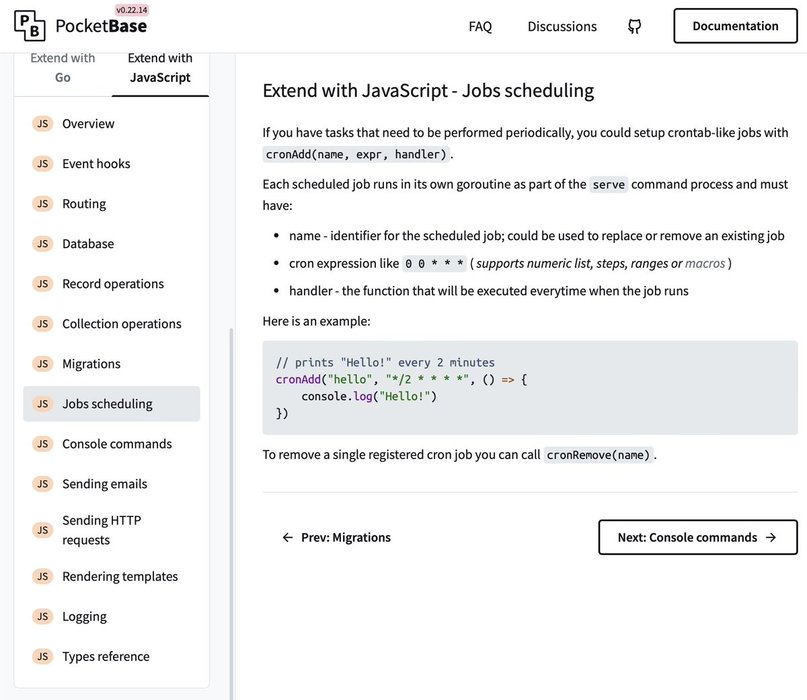Click the JS badge beside Logging
Image resolution: width=807 pixels, height=700 pixels.
pos(43,617)
